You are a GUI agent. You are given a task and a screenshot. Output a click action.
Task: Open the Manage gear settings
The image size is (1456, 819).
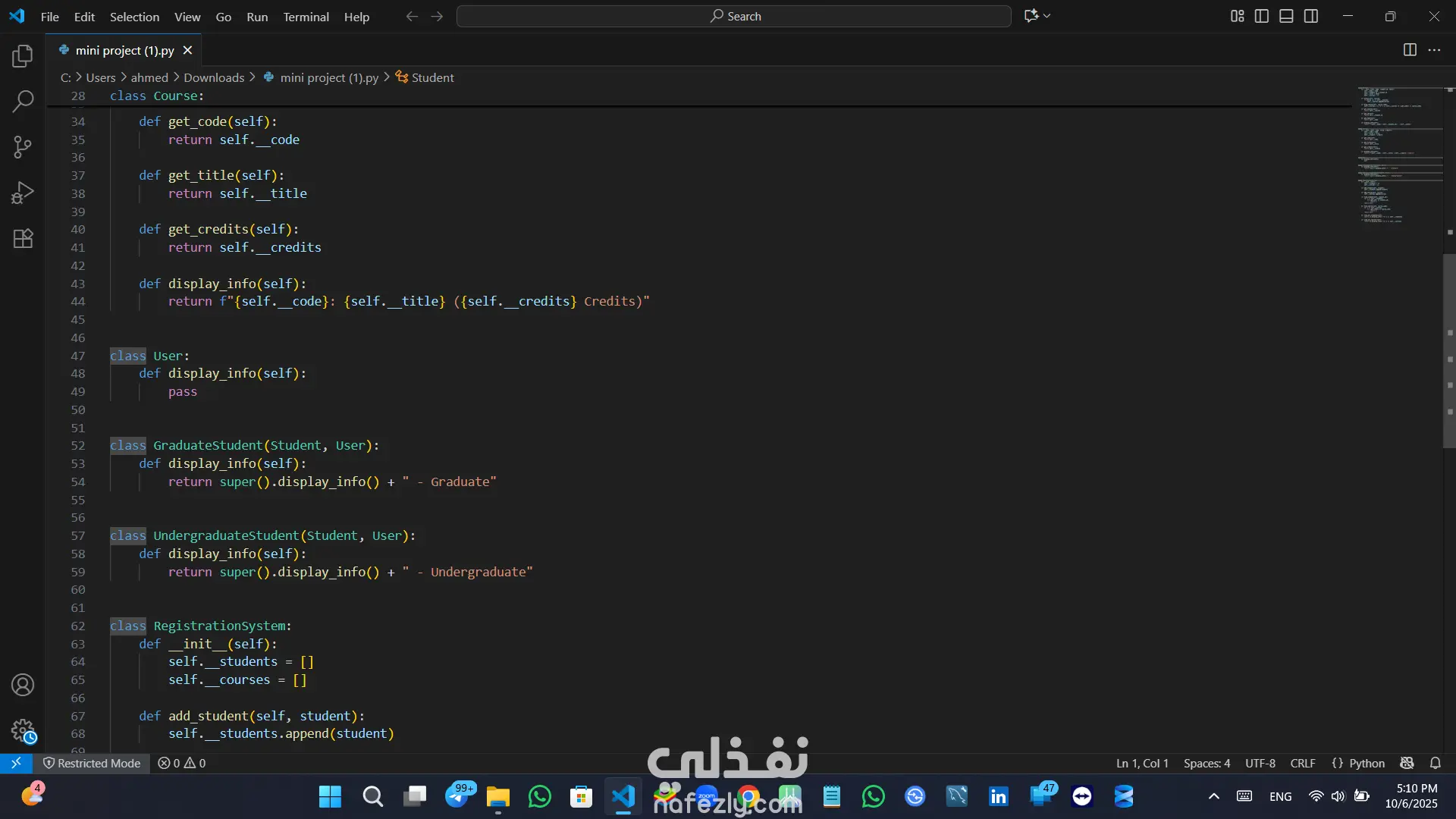click(x=23, y=730)
